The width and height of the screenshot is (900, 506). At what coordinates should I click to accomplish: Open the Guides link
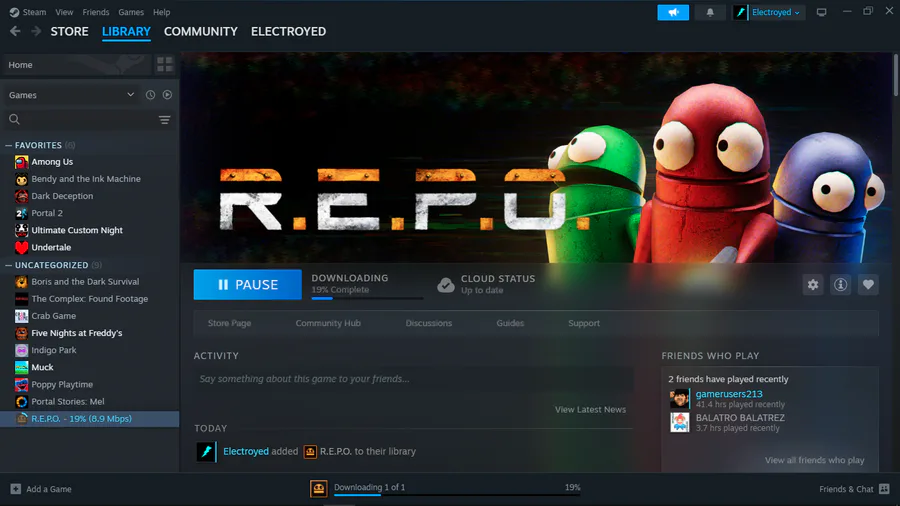(x=510, y=324)
